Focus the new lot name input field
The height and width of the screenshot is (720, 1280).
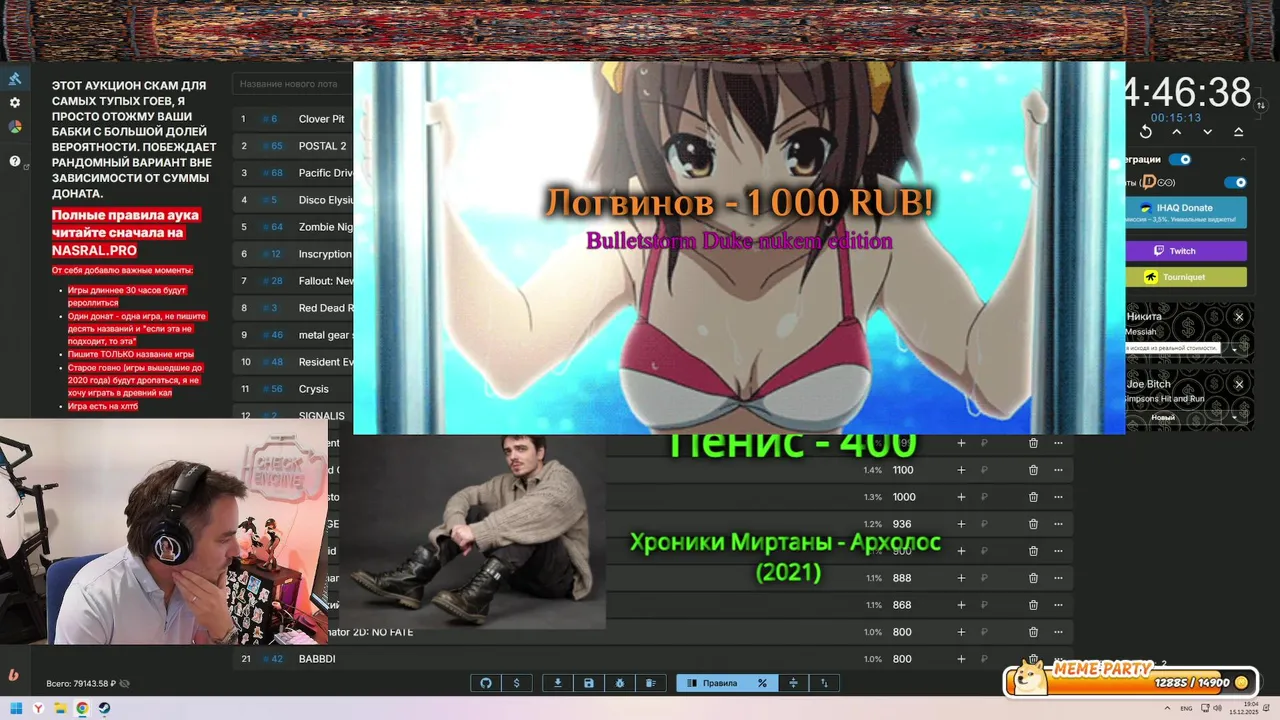point(294,84)
